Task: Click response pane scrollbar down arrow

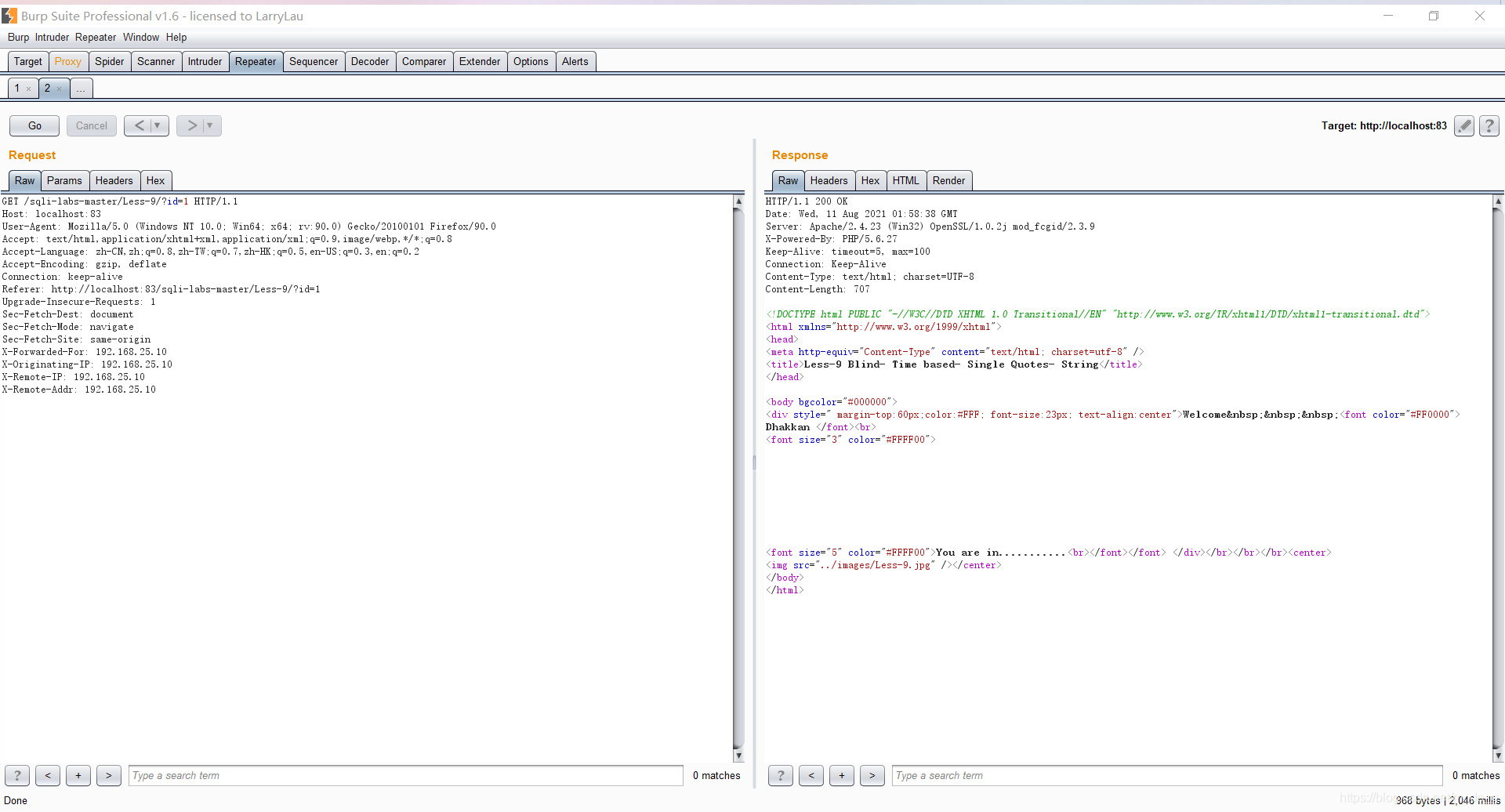Action: point(1498,756)
